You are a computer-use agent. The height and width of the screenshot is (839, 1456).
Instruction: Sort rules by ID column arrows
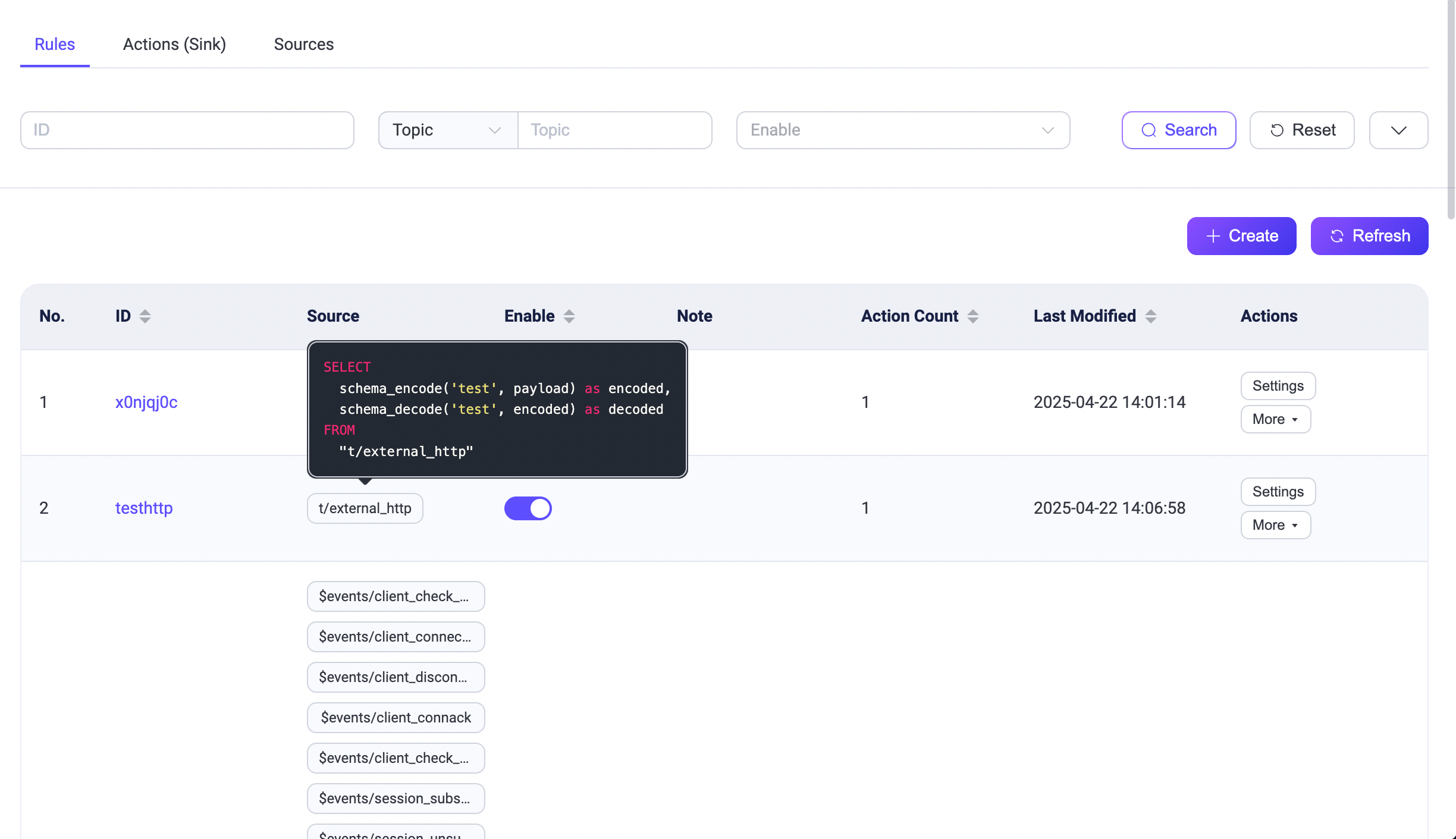pyautogui.click(x=145, y=316)
